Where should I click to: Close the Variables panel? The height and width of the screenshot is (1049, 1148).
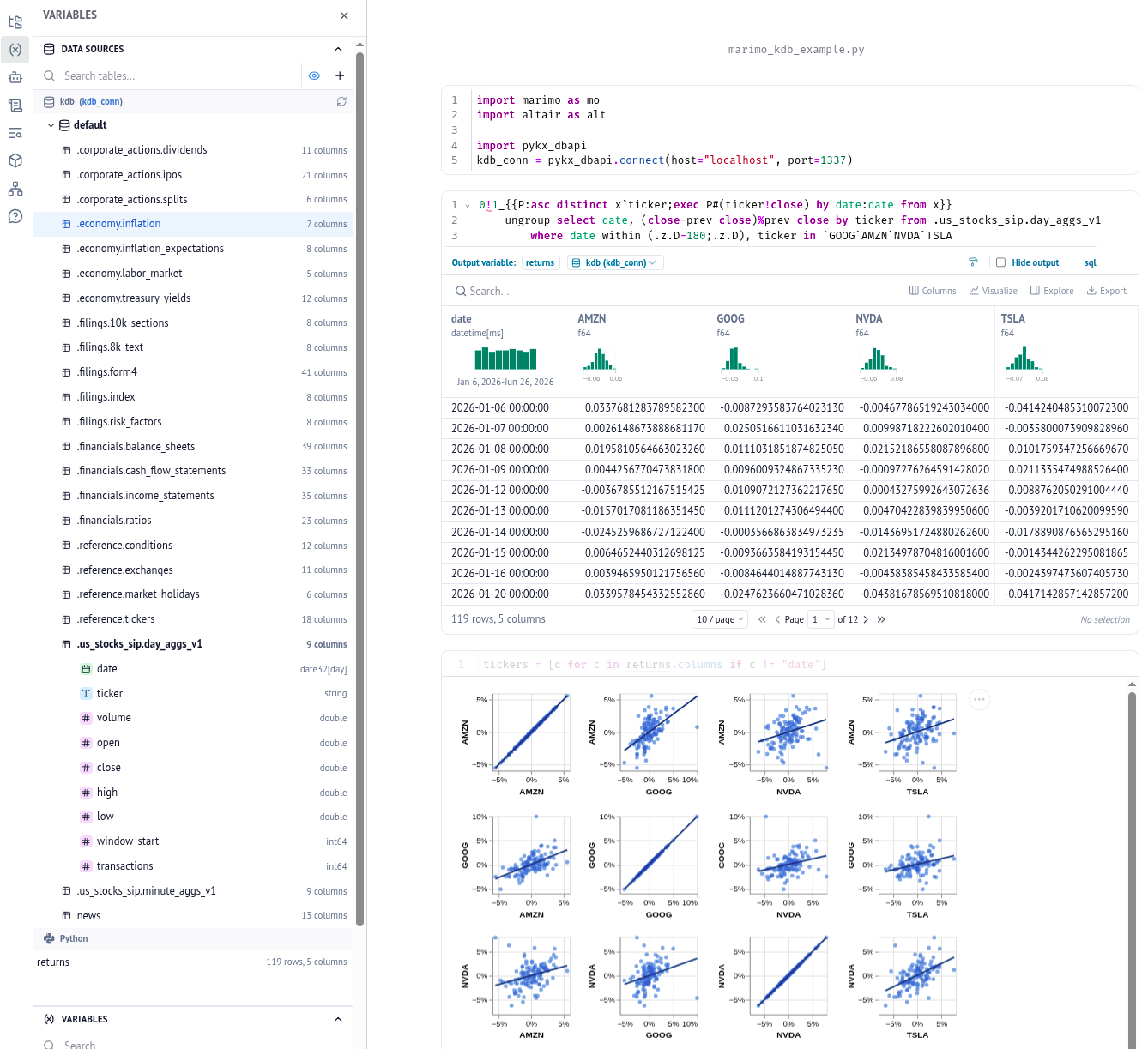coord(344,15)
